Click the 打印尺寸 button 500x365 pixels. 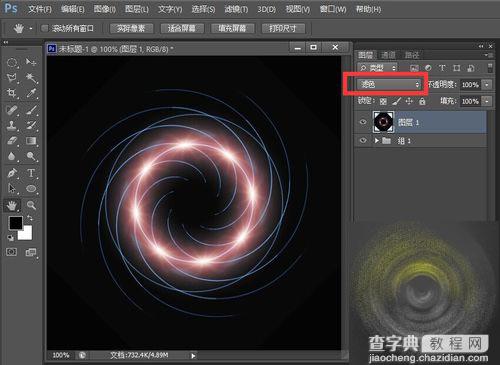tap(283, 29)
